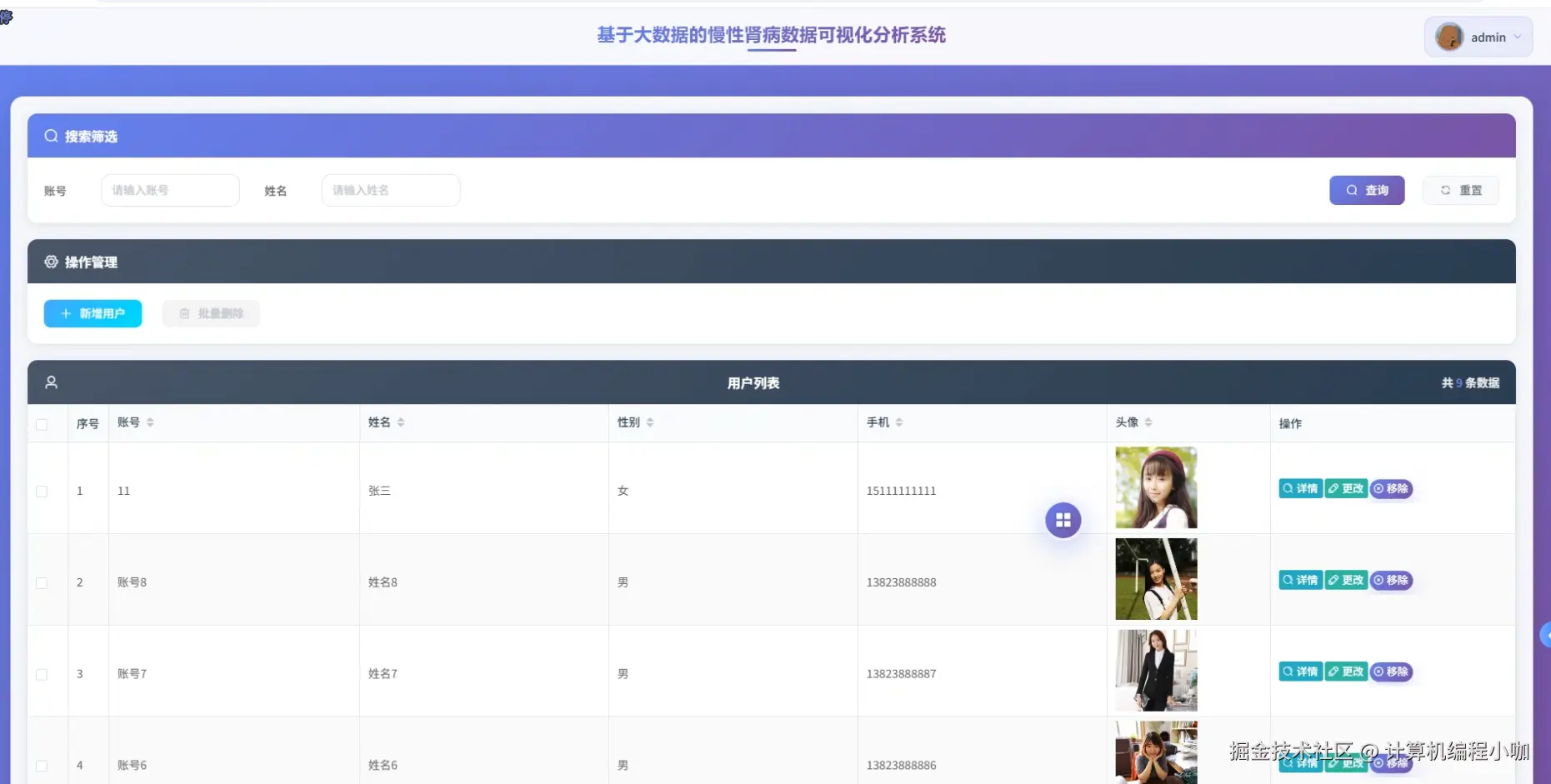Click the avatar thumbnail of 姓名8
This screenshot has width=1551, height=784.
[x=1156, y=579]
